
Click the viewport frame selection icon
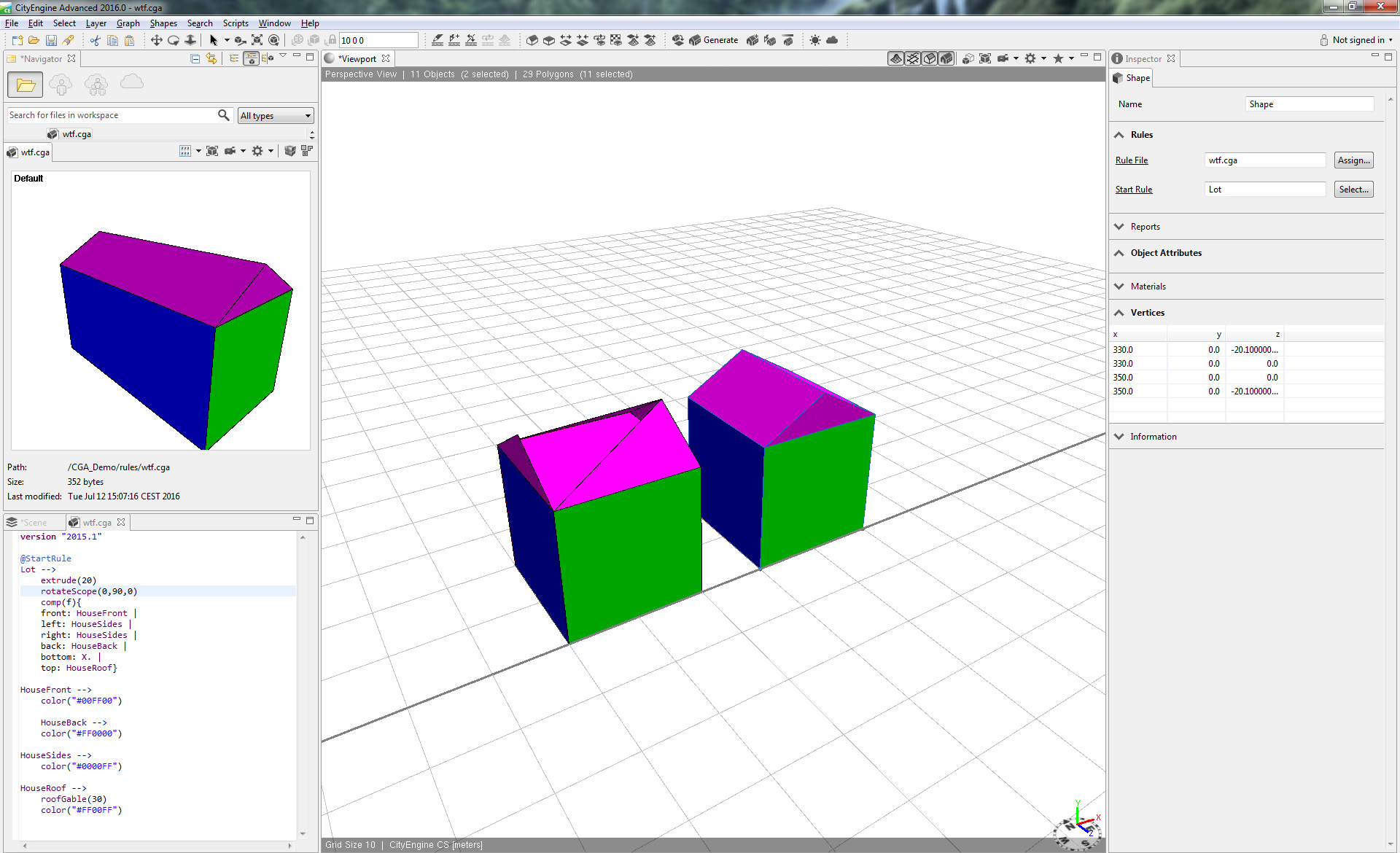985,58
